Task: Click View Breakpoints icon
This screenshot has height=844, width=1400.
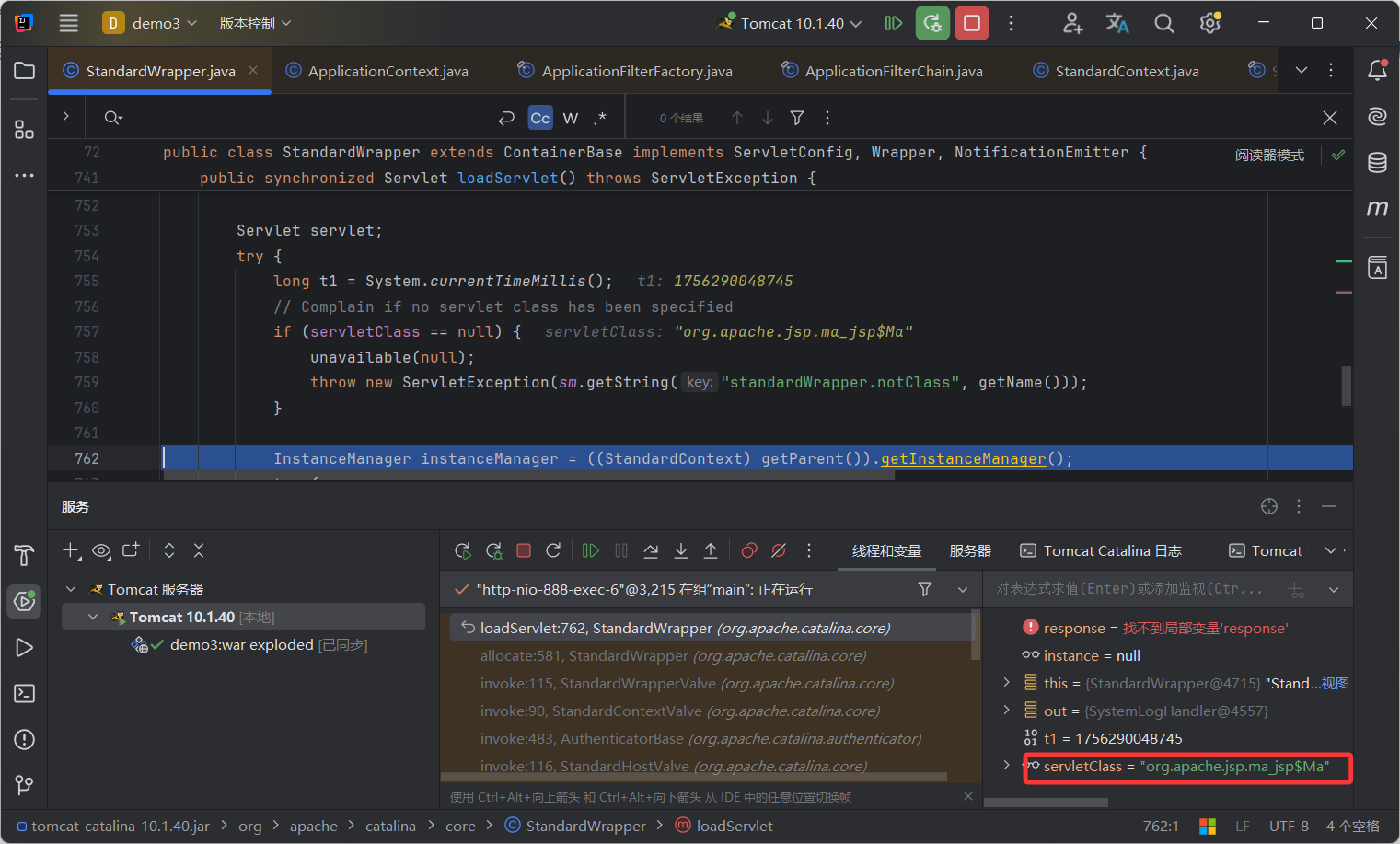Action: click(x=749, y=550)
